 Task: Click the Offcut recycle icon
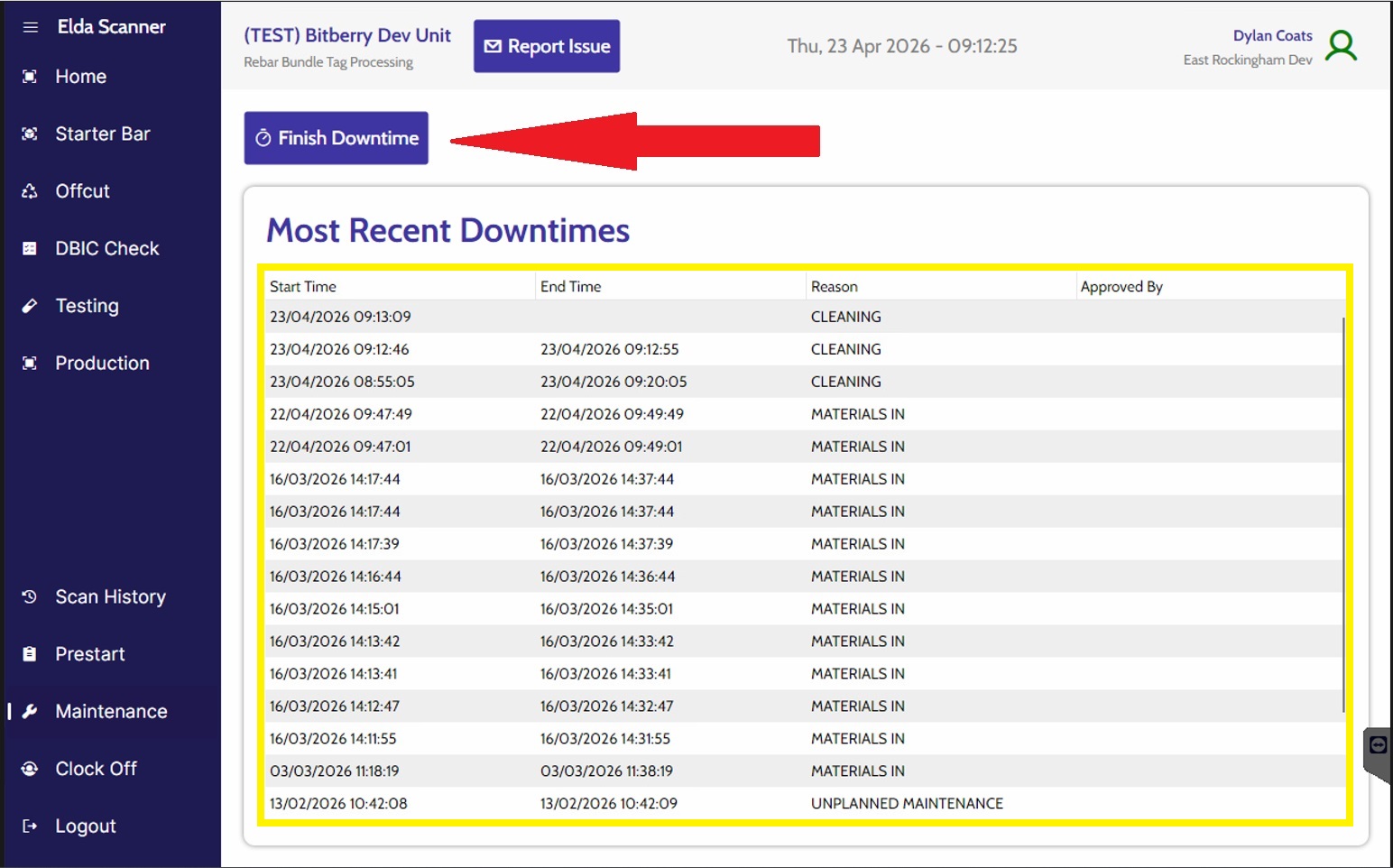(30, 191)
